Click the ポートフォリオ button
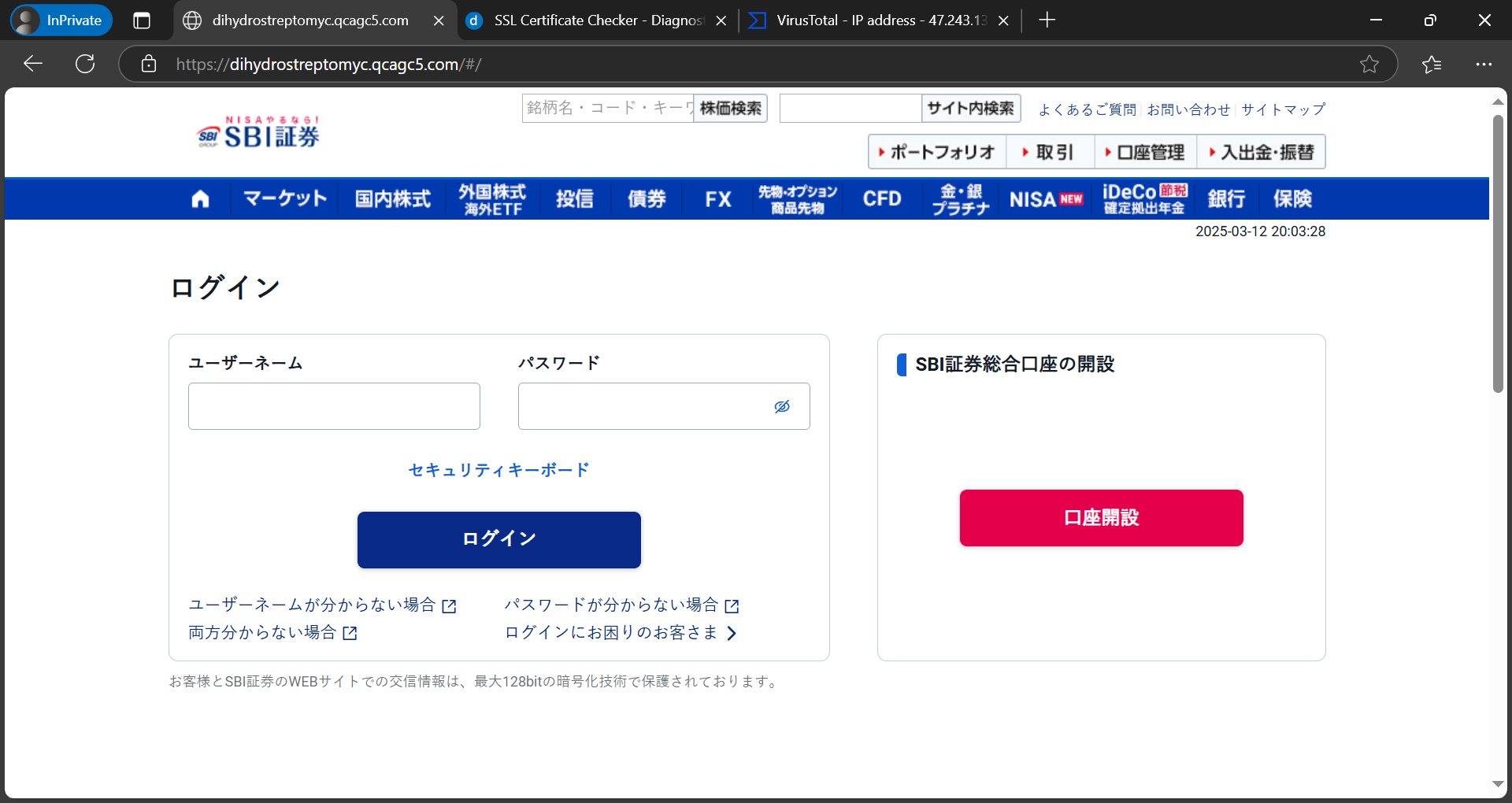 pos(937,152)
